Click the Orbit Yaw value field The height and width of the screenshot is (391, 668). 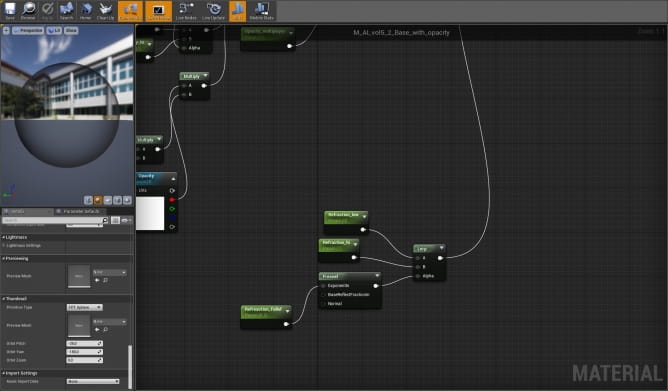(84, 352)
